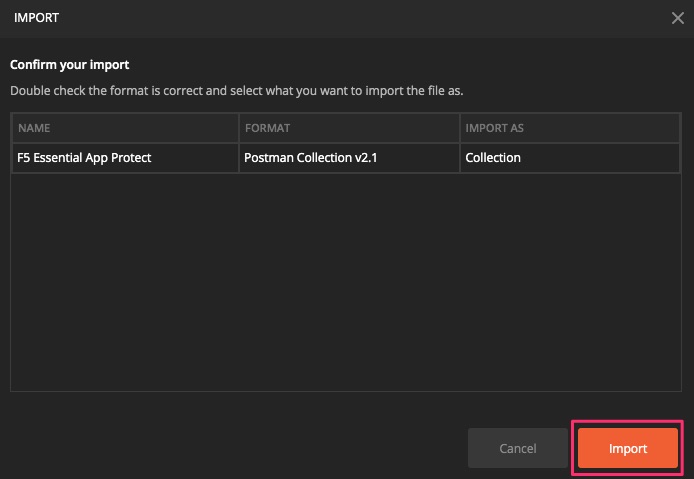
Task: Click the IMPORT dialog title
Action: point(36,18)
